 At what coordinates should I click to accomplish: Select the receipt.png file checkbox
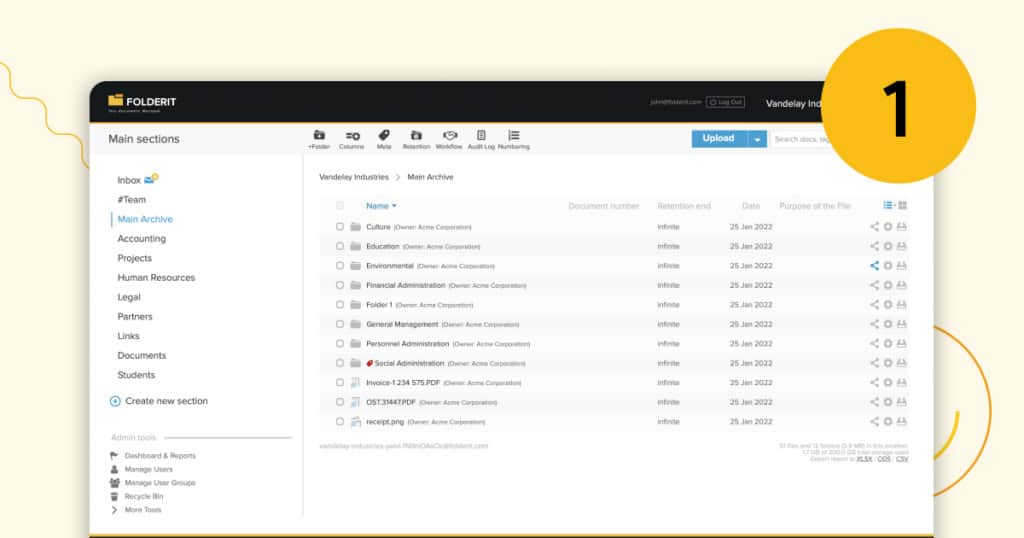tap(340, 422)
